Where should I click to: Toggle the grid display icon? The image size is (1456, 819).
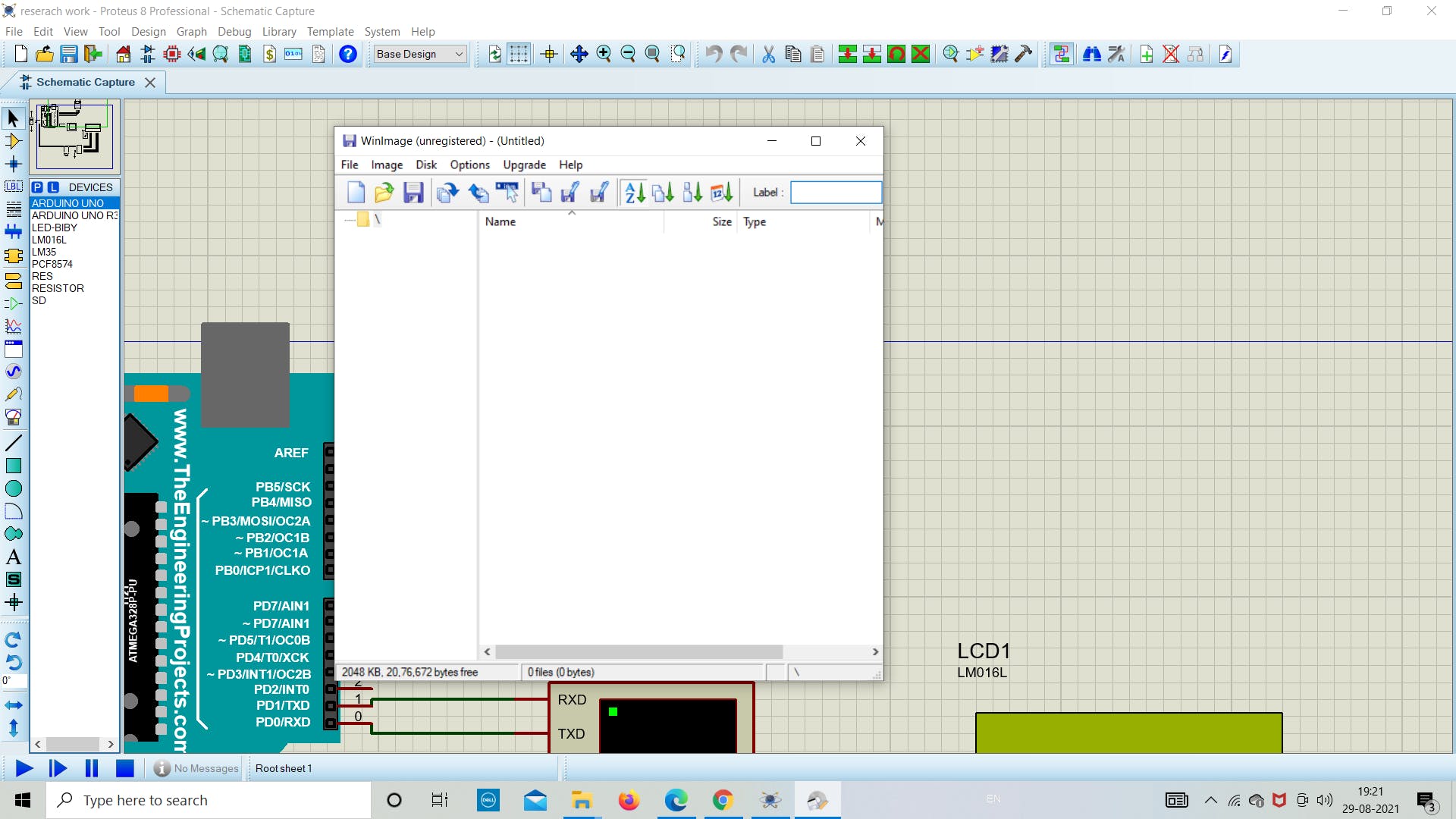(519, 54)
